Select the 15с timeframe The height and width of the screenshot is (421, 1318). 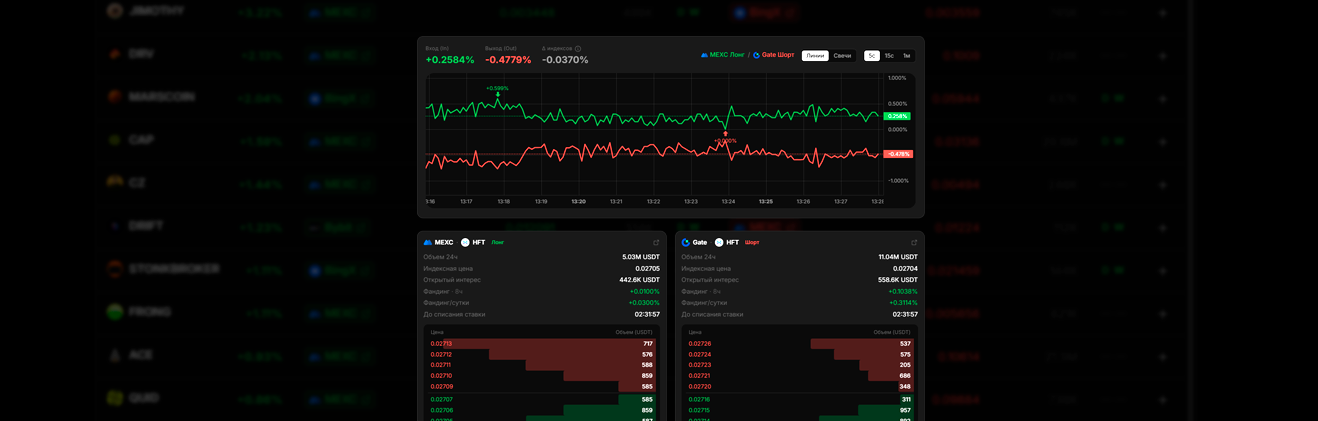tap(889, 56)
